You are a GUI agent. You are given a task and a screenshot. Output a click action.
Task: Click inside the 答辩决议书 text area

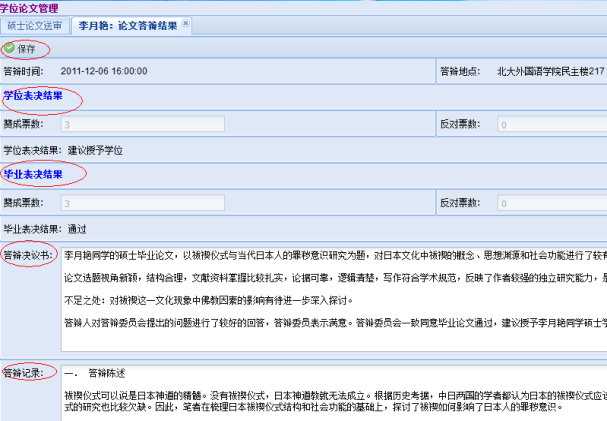point(330,300)
